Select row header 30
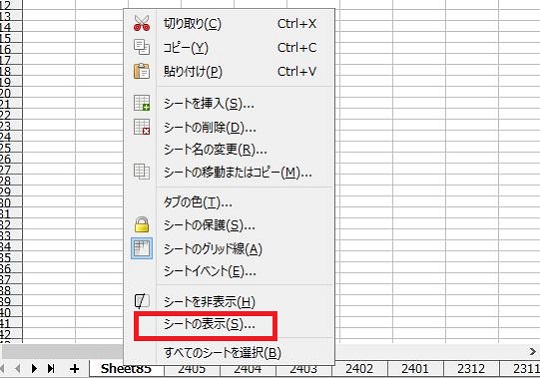Image resolution: width=540 pixels, height=378 pixels. [11, 203]
